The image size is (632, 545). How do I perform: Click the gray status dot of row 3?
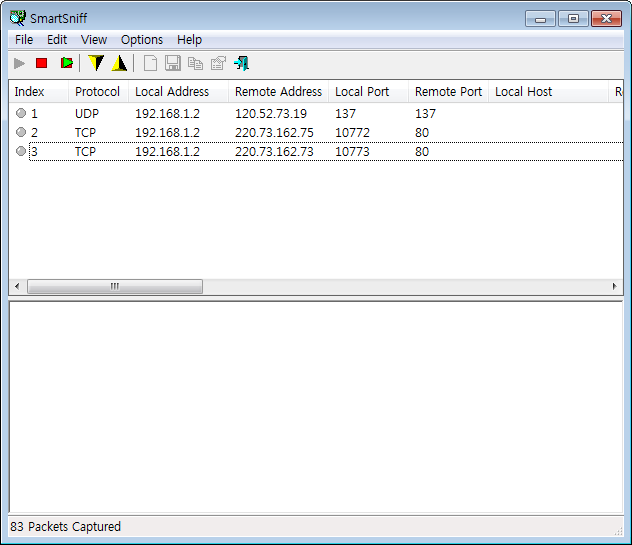click(21, 151)
